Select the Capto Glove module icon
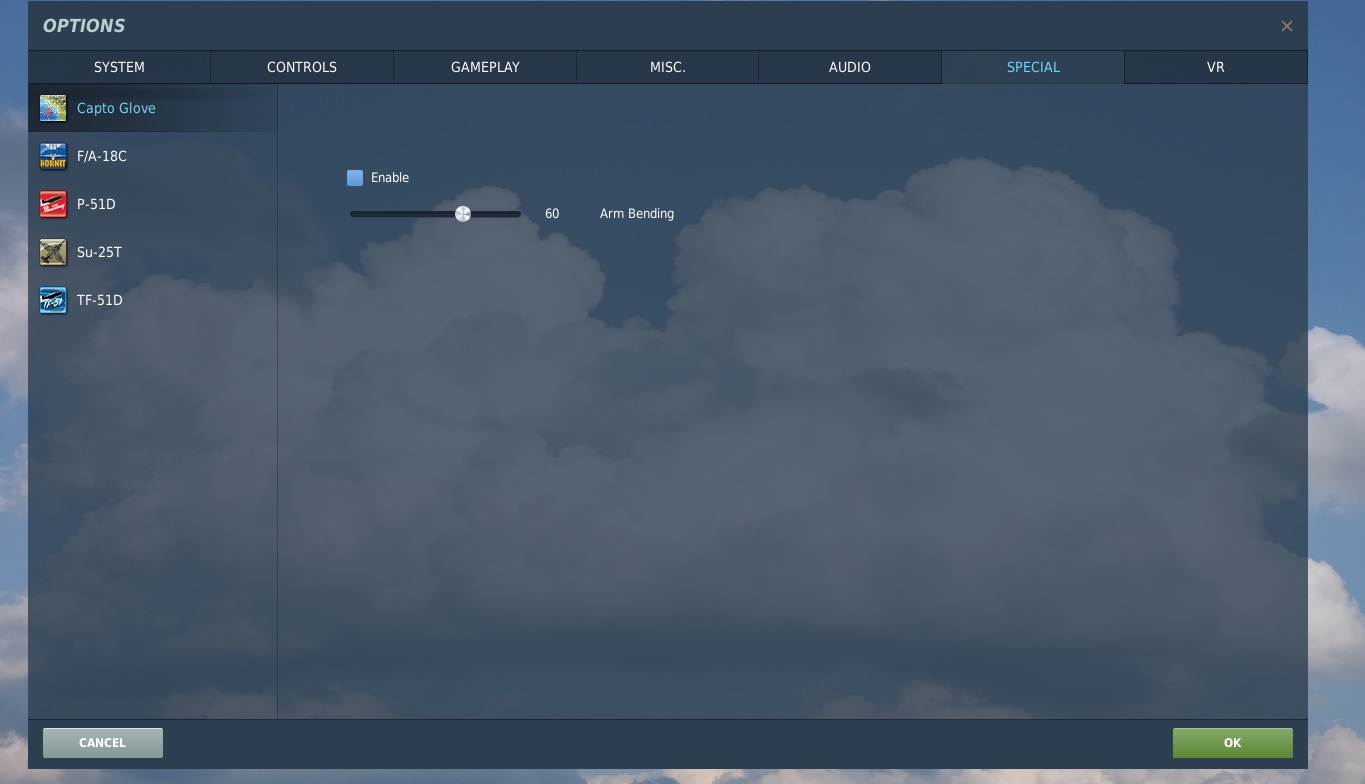1365x784 pixels. 53,108
